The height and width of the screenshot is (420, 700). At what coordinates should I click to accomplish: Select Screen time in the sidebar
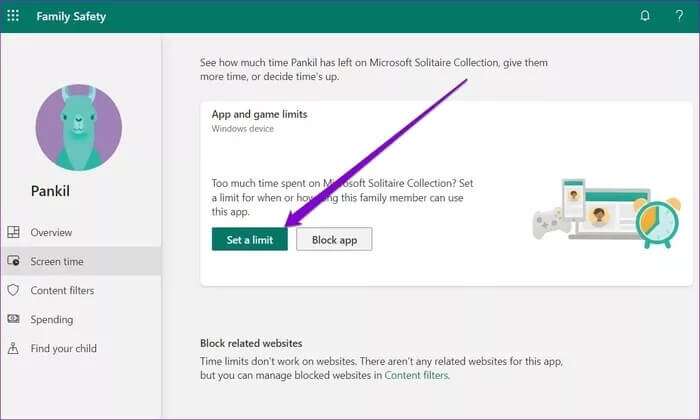[81, 261]
